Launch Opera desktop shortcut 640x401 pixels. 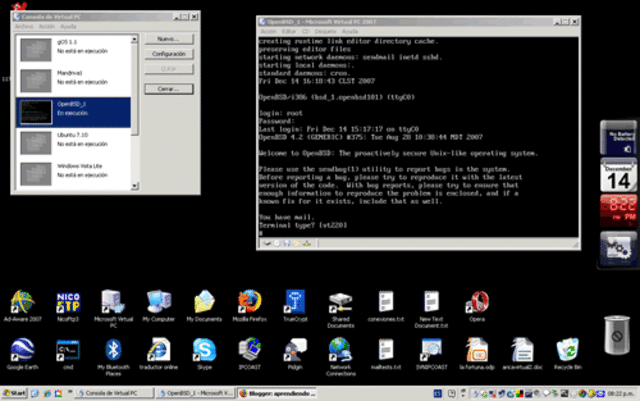(x=477, y=305)
